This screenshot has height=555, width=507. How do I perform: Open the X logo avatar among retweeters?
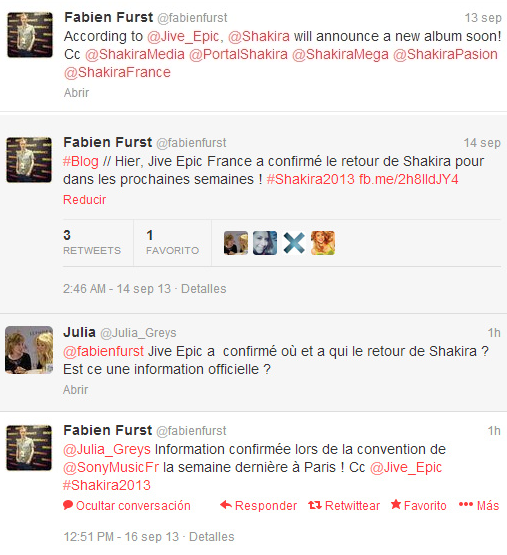(x=294, y=243)
